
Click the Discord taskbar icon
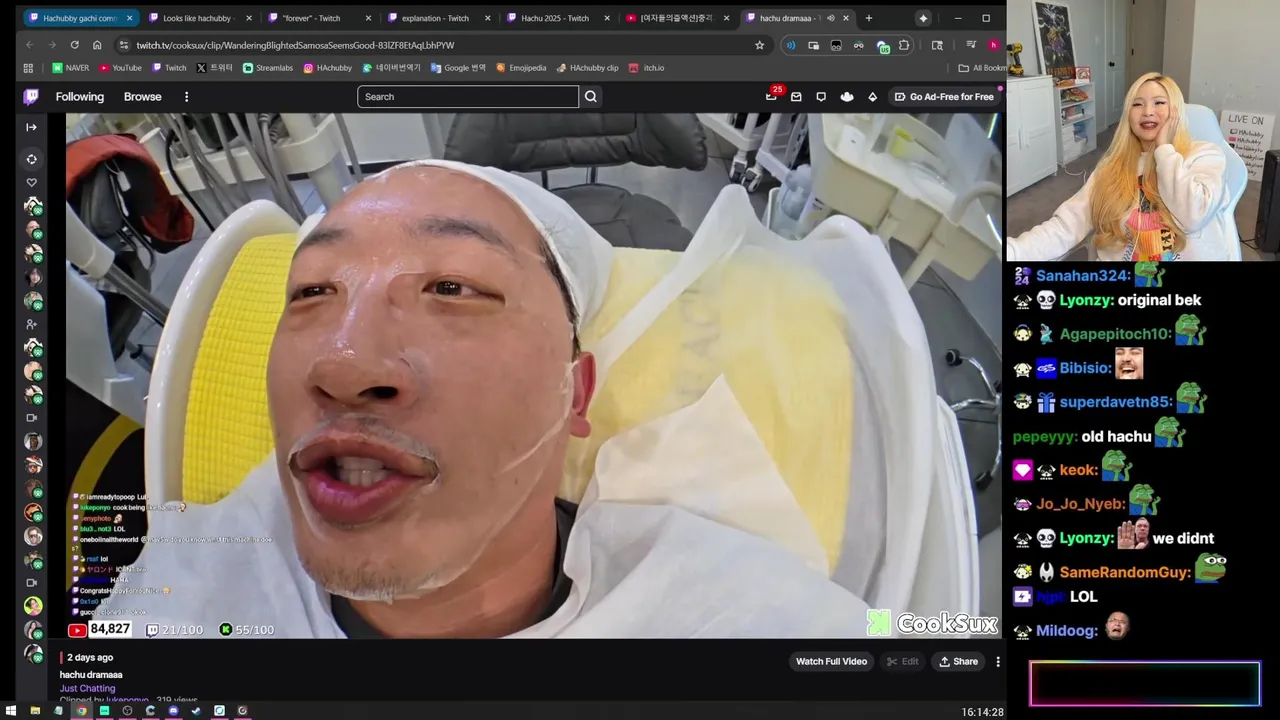point(173,711)
